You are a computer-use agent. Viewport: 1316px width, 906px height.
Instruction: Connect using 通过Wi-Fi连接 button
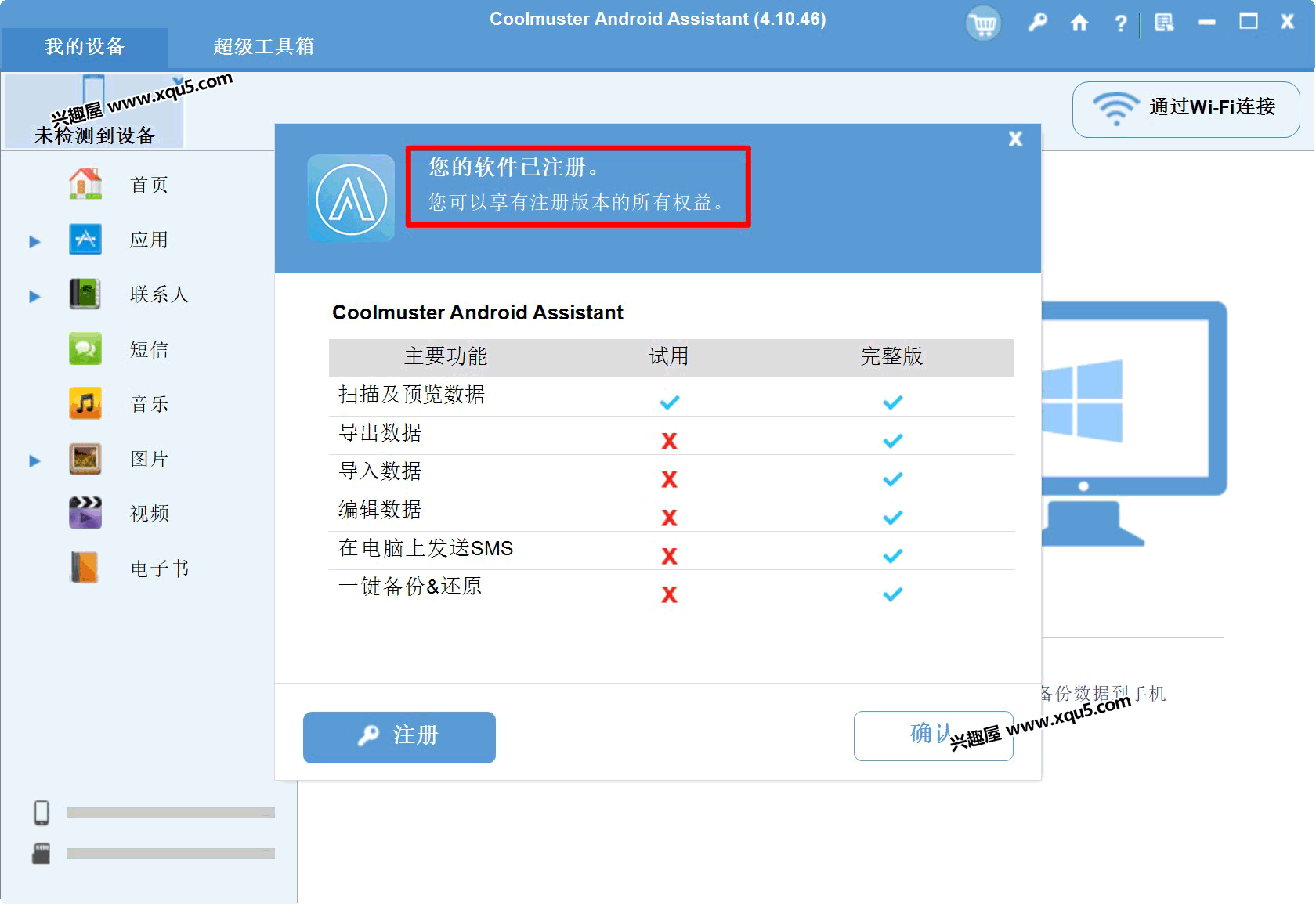[1186, 109]
